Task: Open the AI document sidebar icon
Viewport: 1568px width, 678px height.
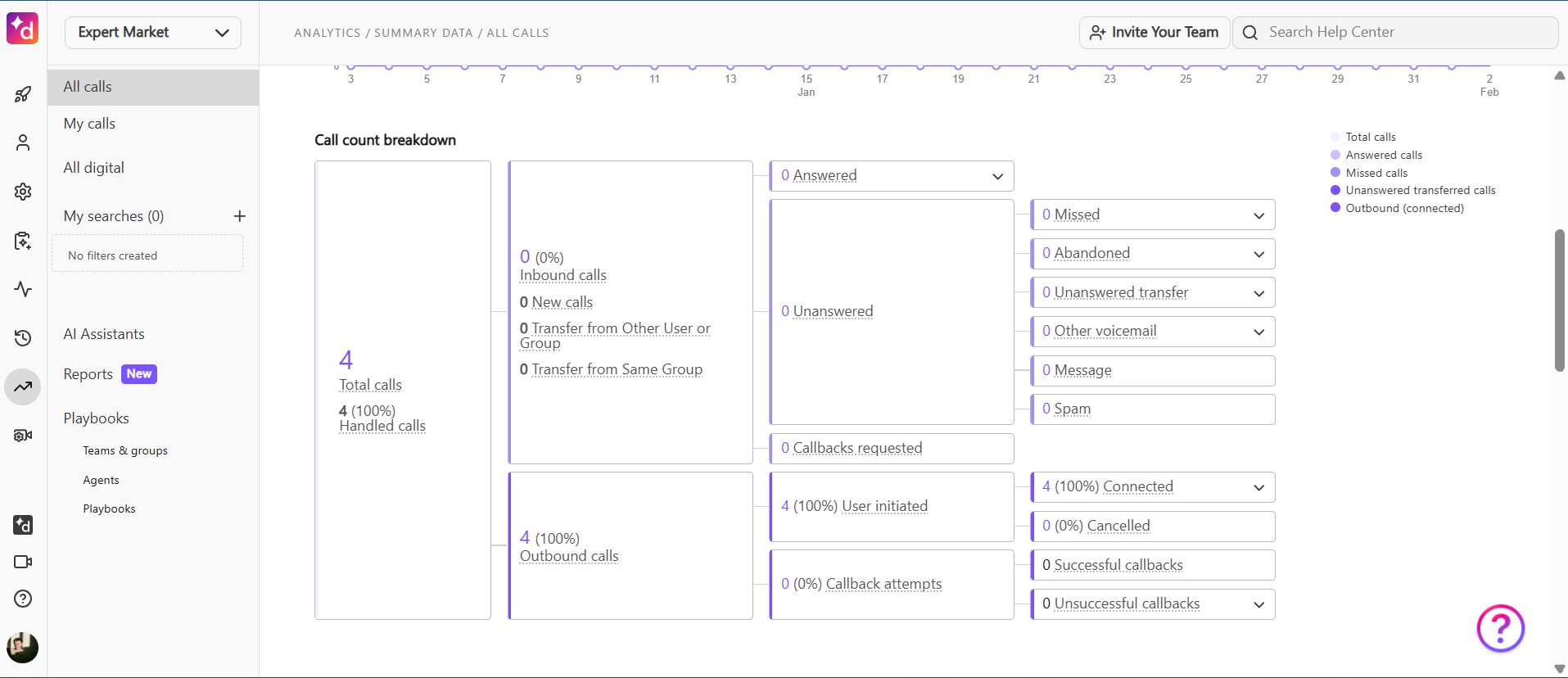Action: [23, 241]
